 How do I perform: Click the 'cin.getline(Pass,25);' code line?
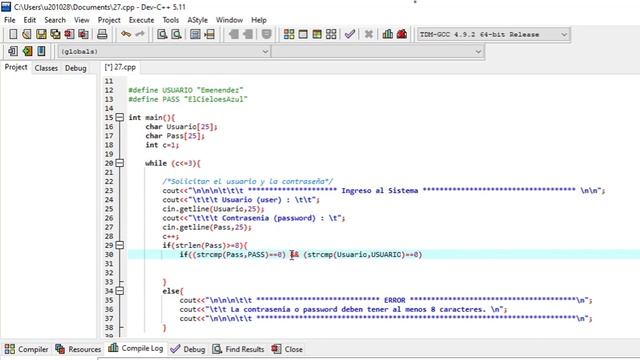point(207,227)
